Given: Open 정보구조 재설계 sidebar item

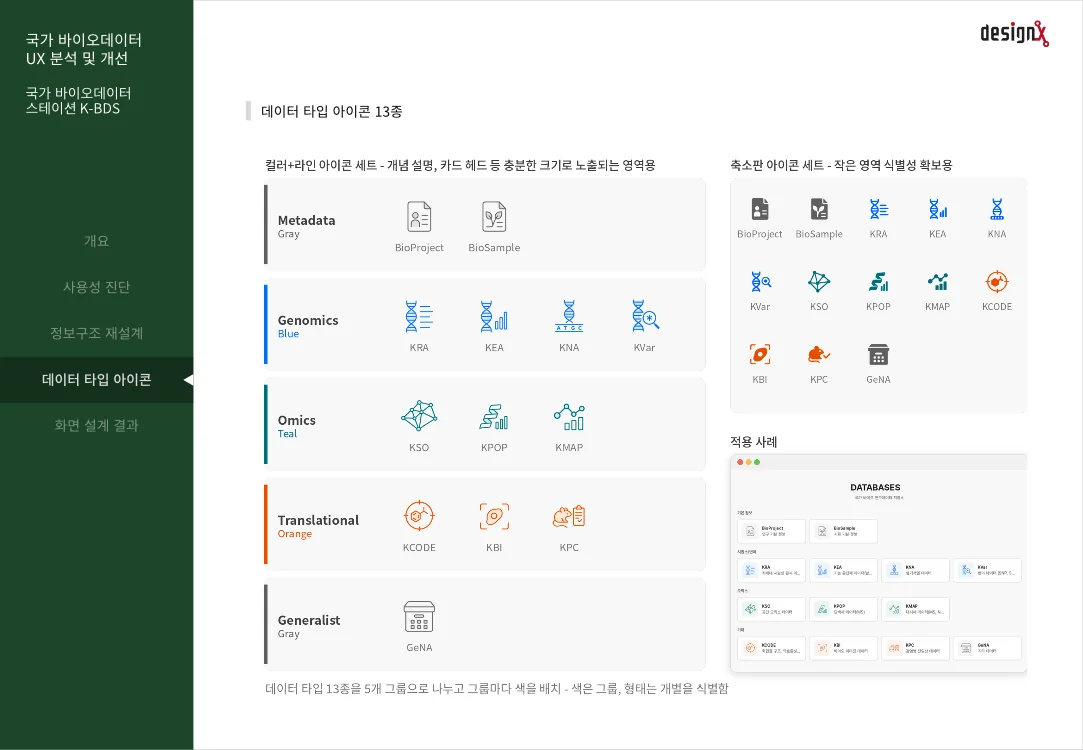Looking at the screenshot, I should 97,333.
